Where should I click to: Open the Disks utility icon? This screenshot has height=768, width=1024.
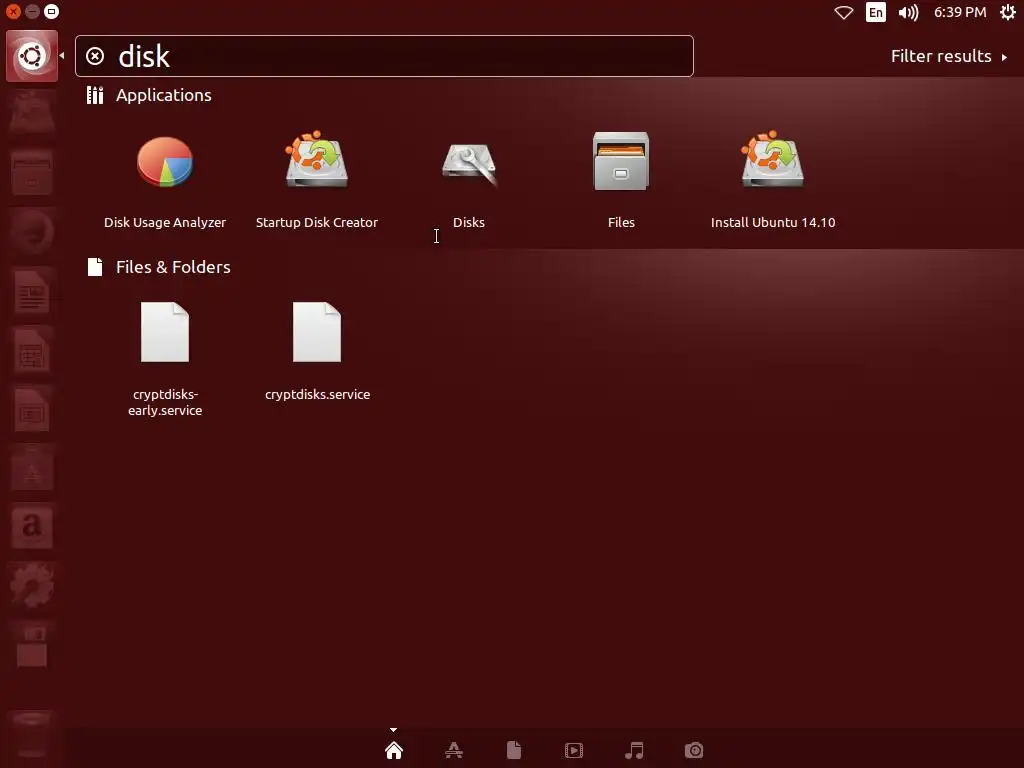pyautogui.click(x=469, y=164)
